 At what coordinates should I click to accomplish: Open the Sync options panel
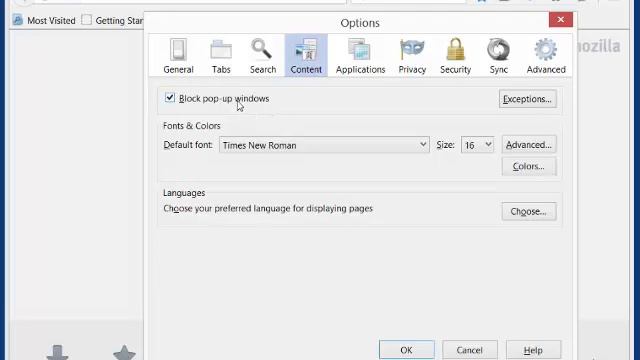(x=498, y=56)
